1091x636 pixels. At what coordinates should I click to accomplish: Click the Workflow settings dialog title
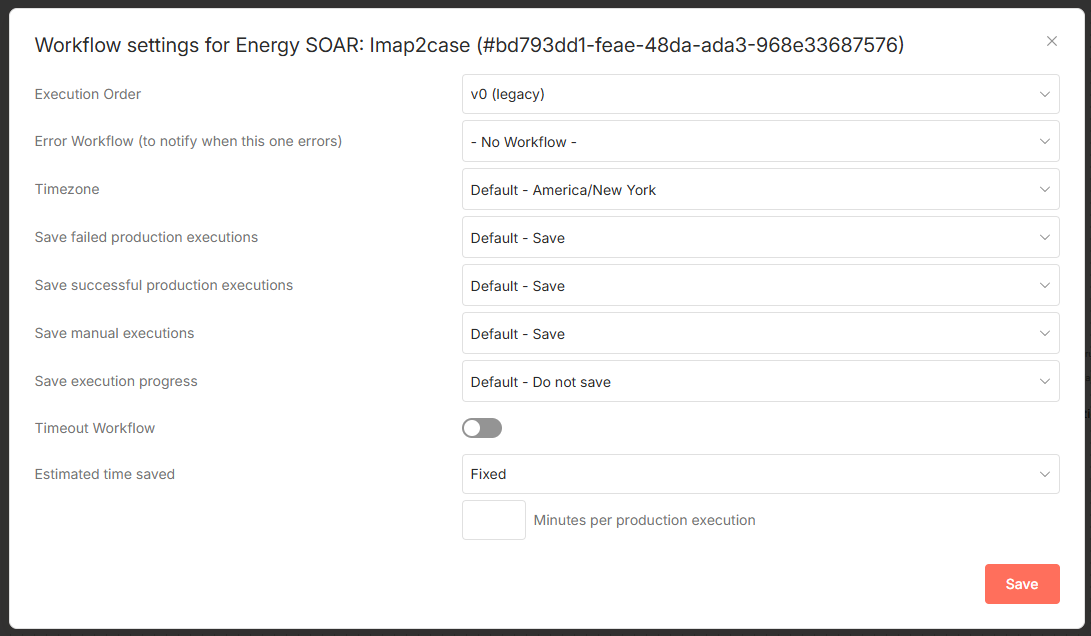coord(470,45)
